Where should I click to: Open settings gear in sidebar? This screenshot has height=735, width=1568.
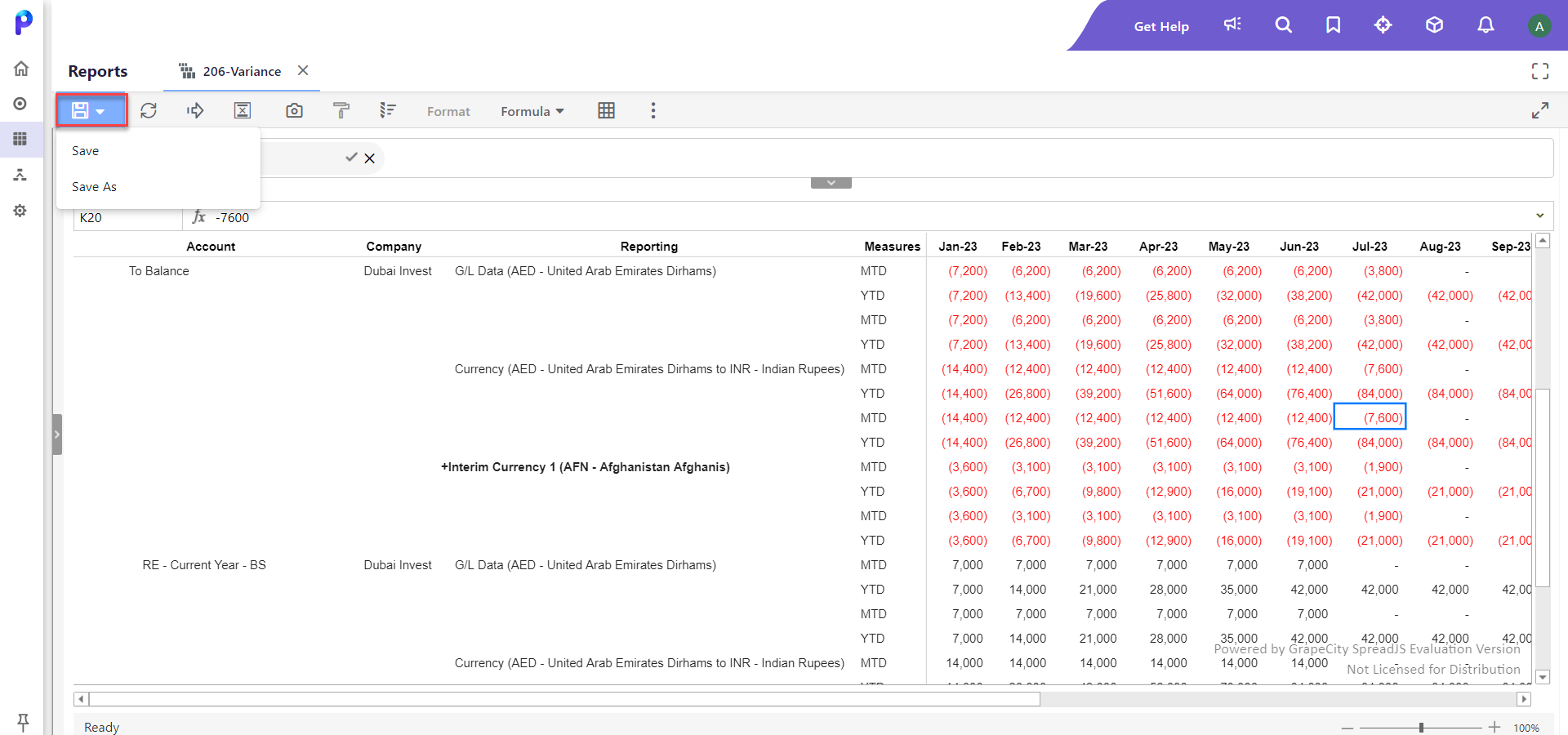[20, 211]
